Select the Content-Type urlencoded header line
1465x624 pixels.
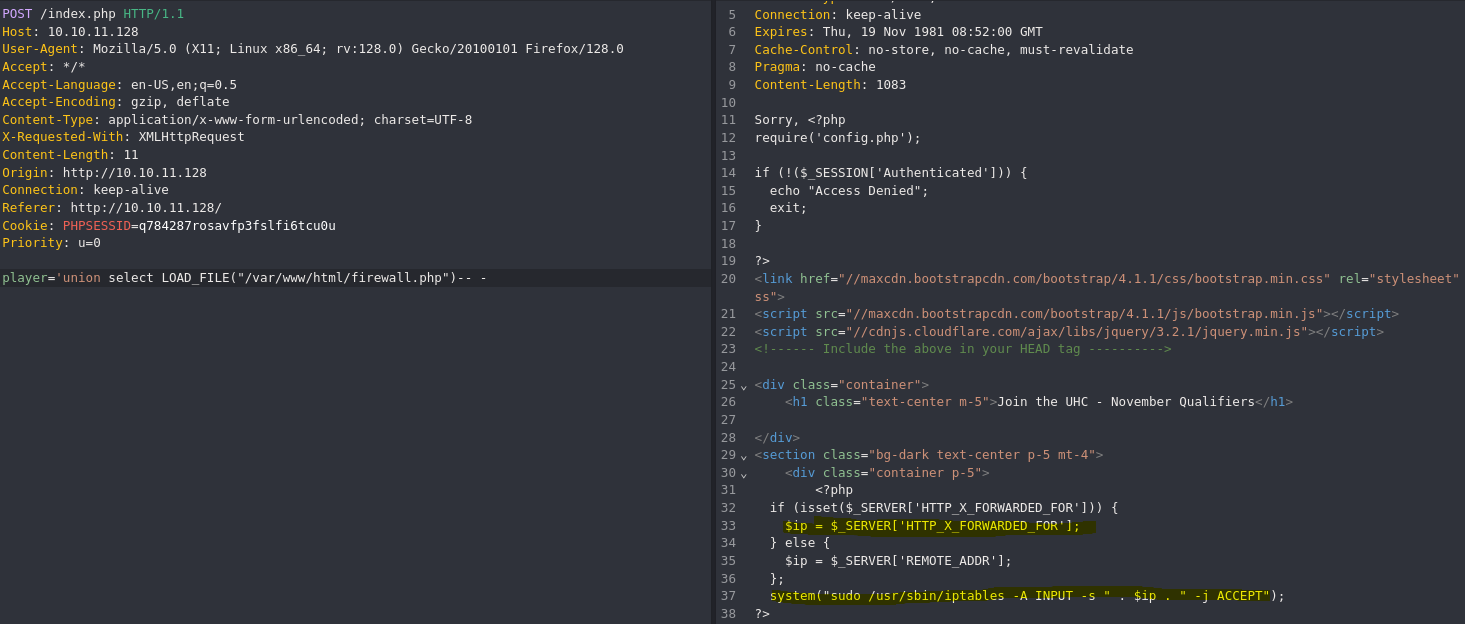click(x=237, y=120)
